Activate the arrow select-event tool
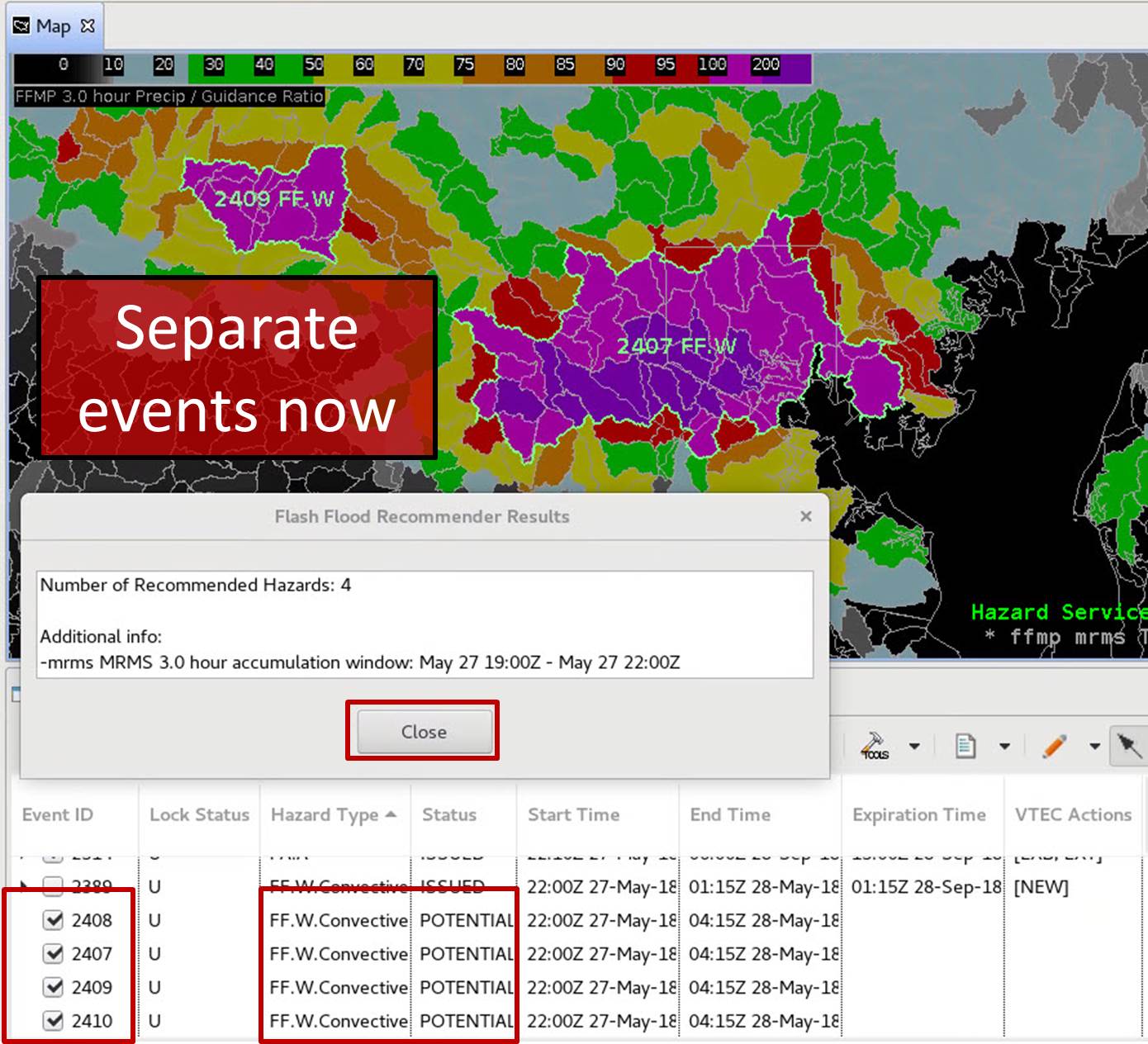1148x1044 pixels. 1128,746
